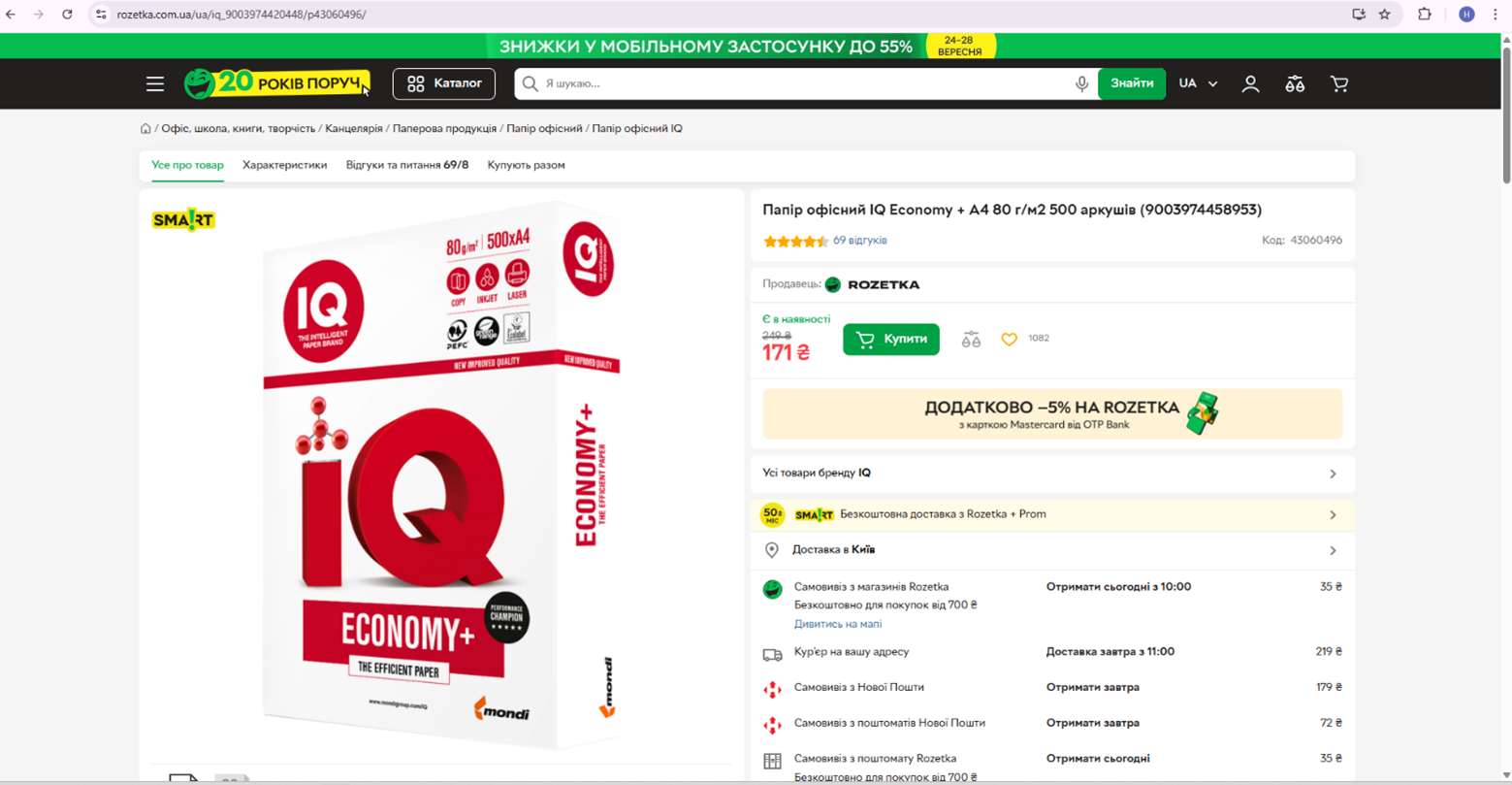Open the comparison scales icon in the header
1512x785 pixels.
(x=1295, y=84)
